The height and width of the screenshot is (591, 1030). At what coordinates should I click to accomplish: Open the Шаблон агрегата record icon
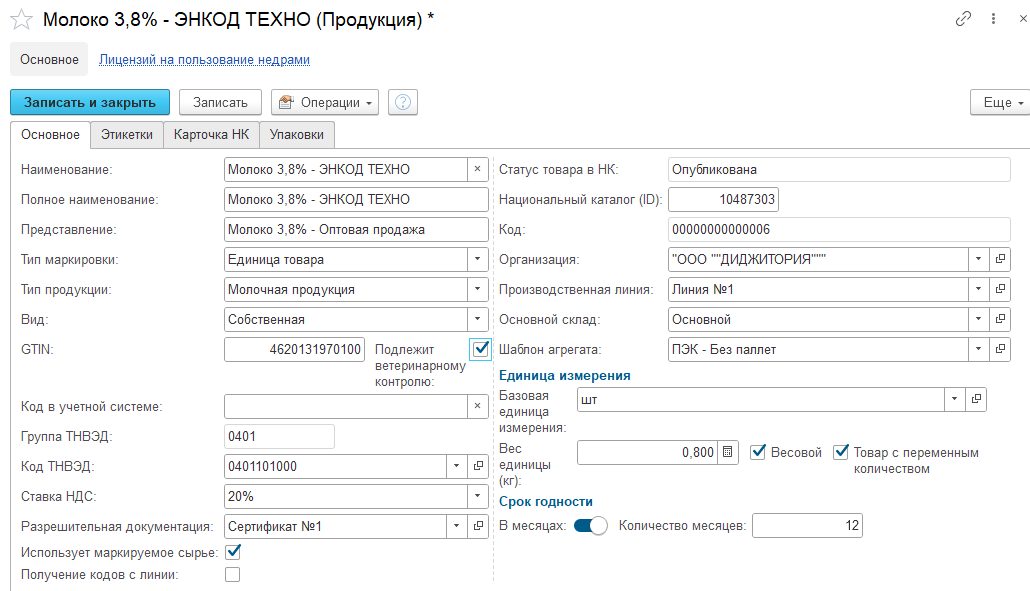[999, 350]
